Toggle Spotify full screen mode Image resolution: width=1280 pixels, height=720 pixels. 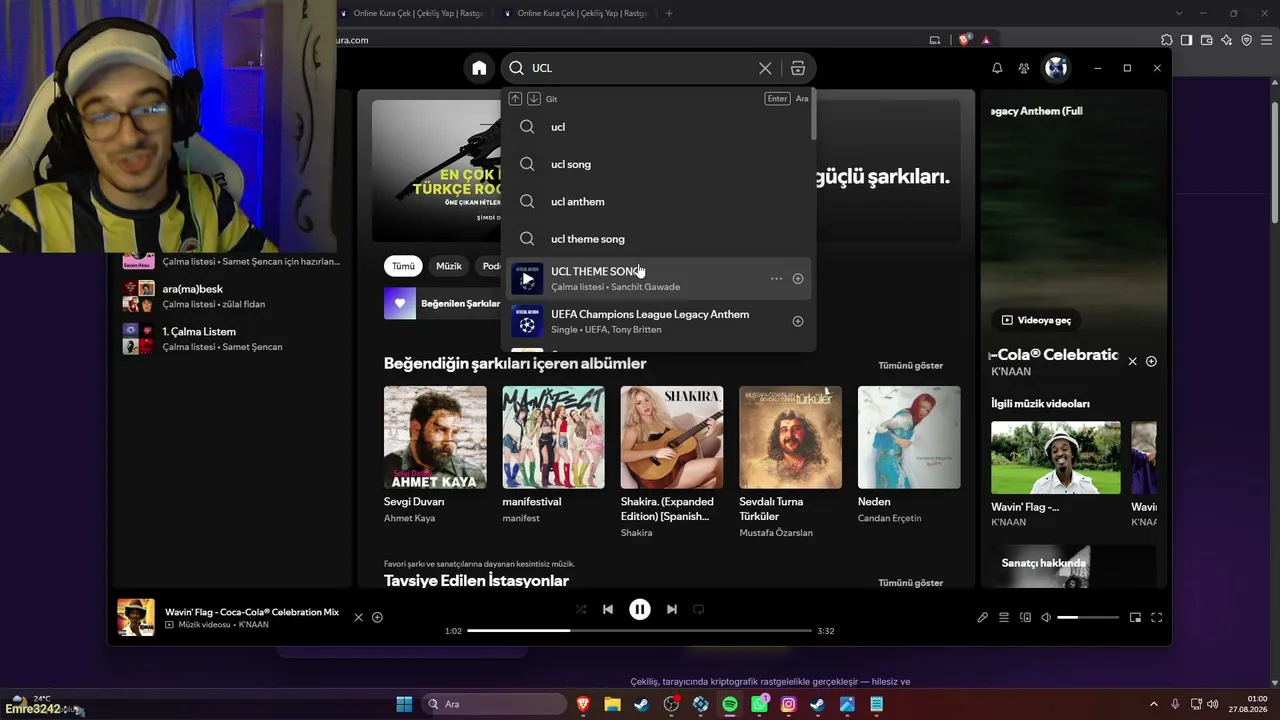[1157, 617]
